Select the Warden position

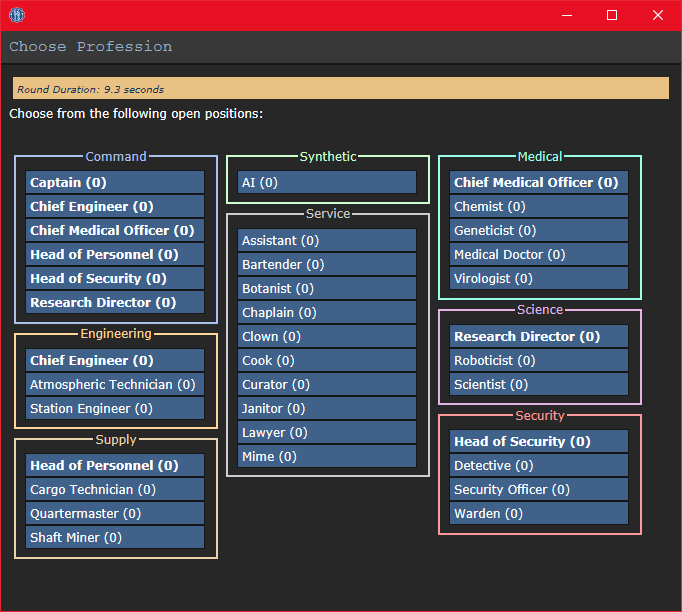(x=539, y=513)
